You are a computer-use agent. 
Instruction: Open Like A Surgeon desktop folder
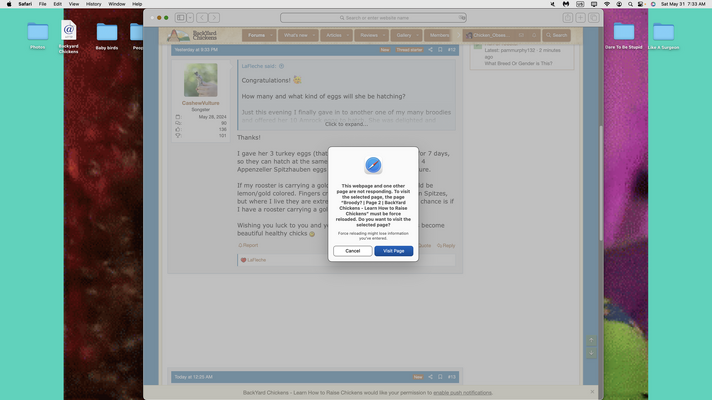663,36
